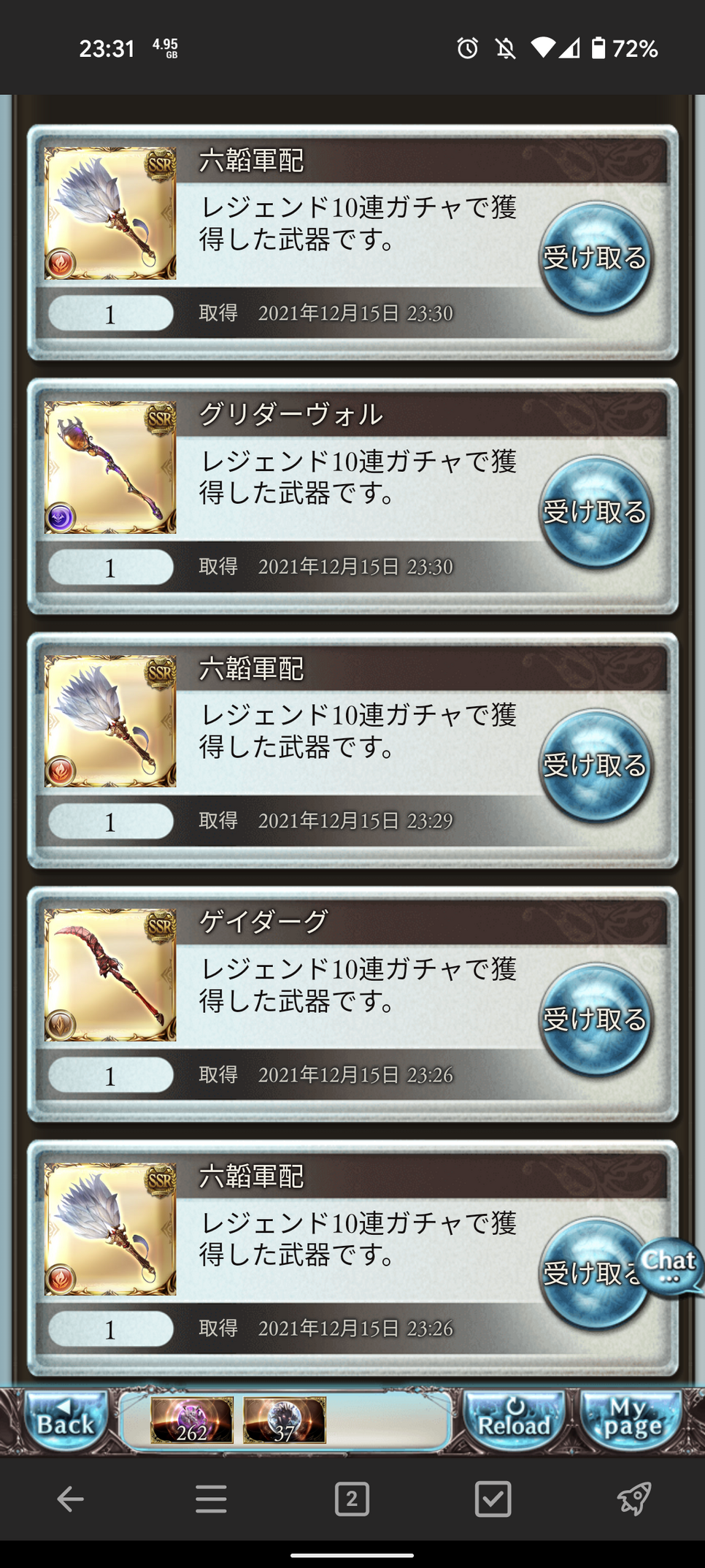
Task: Tap the alarm icon in status bar
Action: click(x=468, y=48)
